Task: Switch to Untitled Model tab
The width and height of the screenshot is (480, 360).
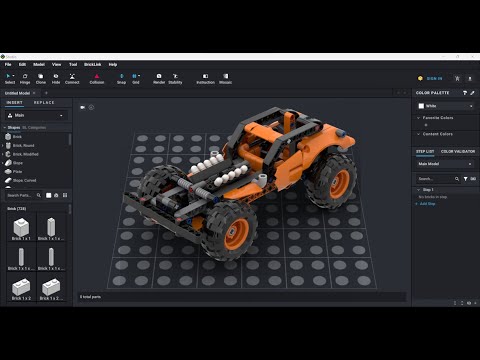Action: pyautogui.click(x=17, y=93)
